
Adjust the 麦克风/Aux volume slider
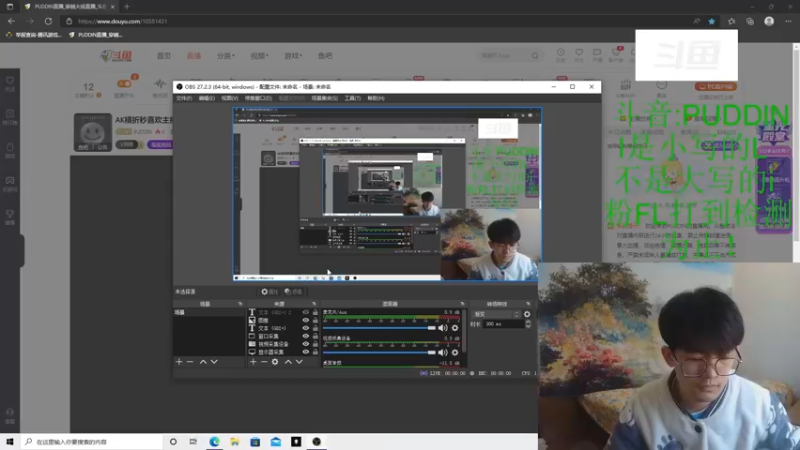(x=379, y=328)
